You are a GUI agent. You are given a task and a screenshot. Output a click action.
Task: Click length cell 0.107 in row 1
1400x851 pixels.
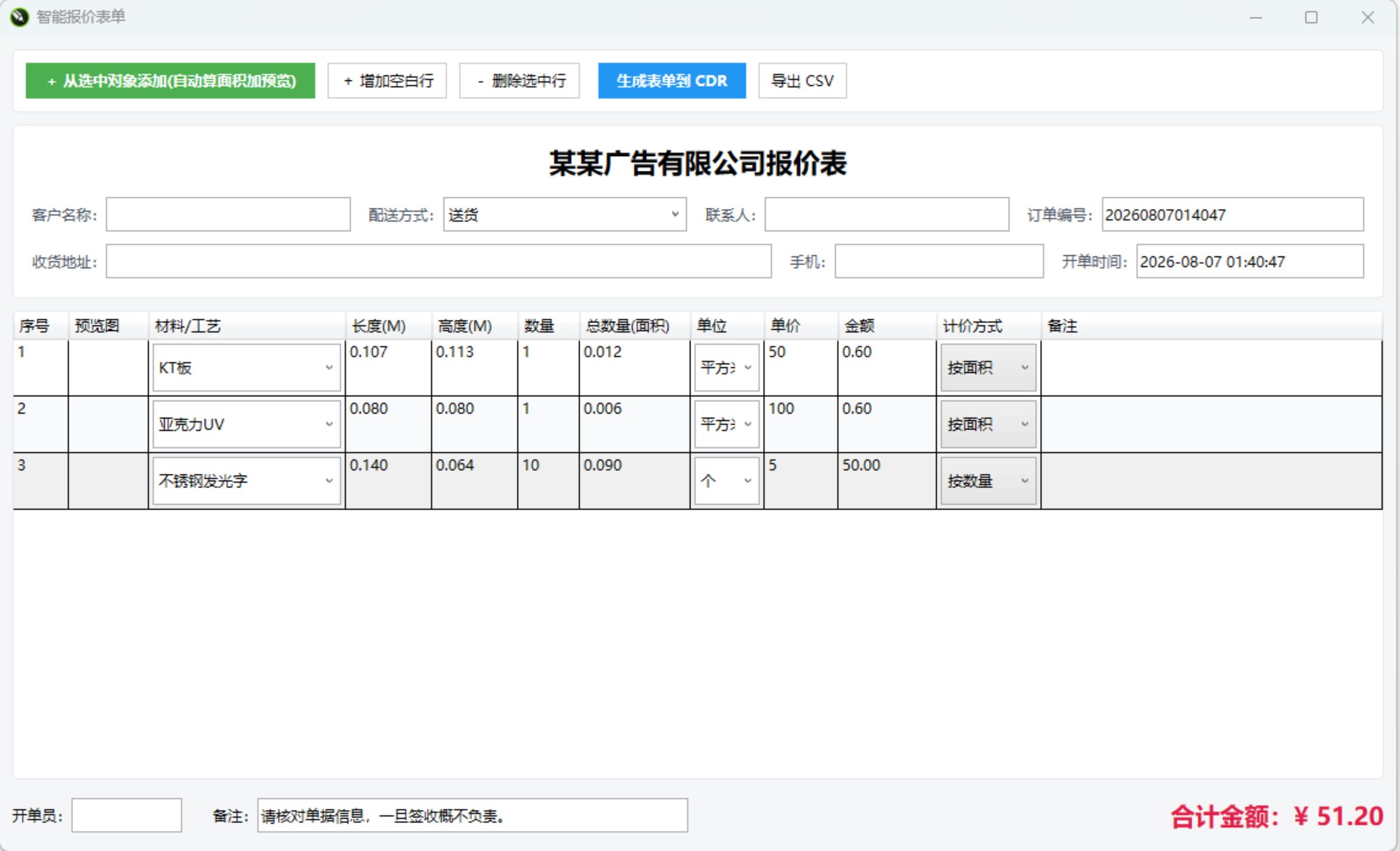(x=388, y=367)
